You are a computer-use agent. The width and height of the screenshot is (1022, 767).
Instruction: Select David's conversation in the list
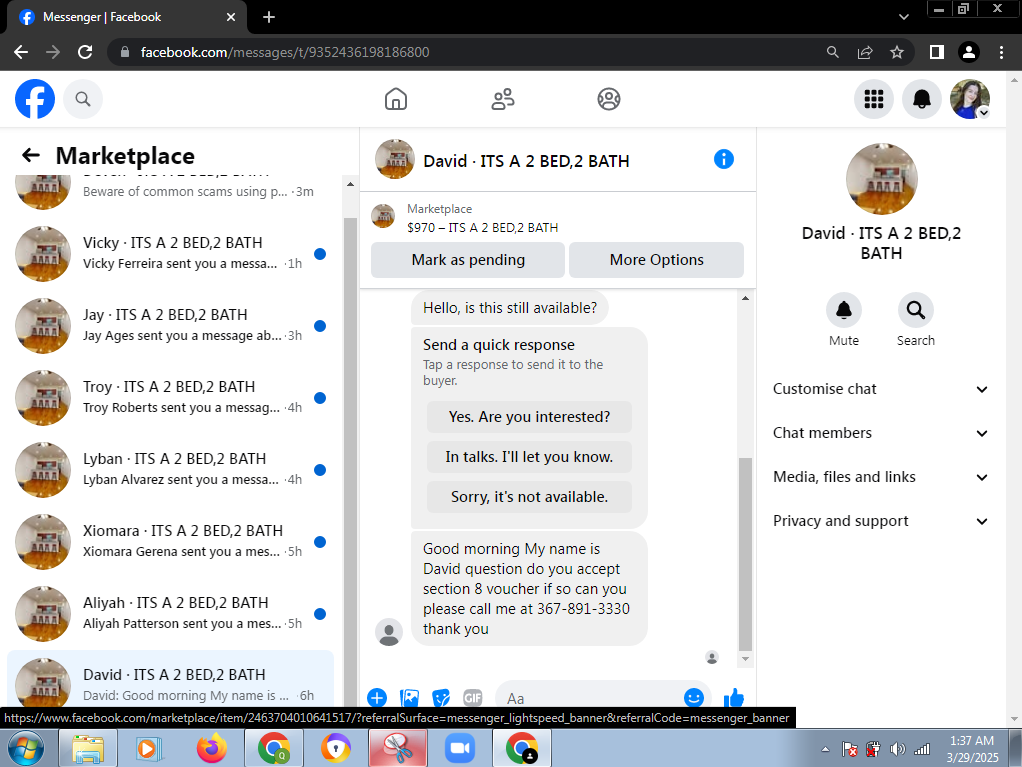[171, 679]
